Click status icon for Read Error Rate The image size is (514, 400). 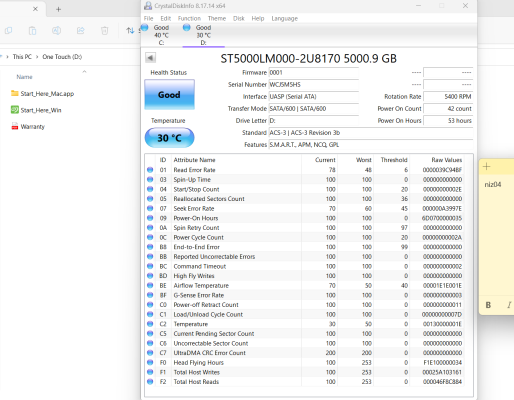pos(150,170)
